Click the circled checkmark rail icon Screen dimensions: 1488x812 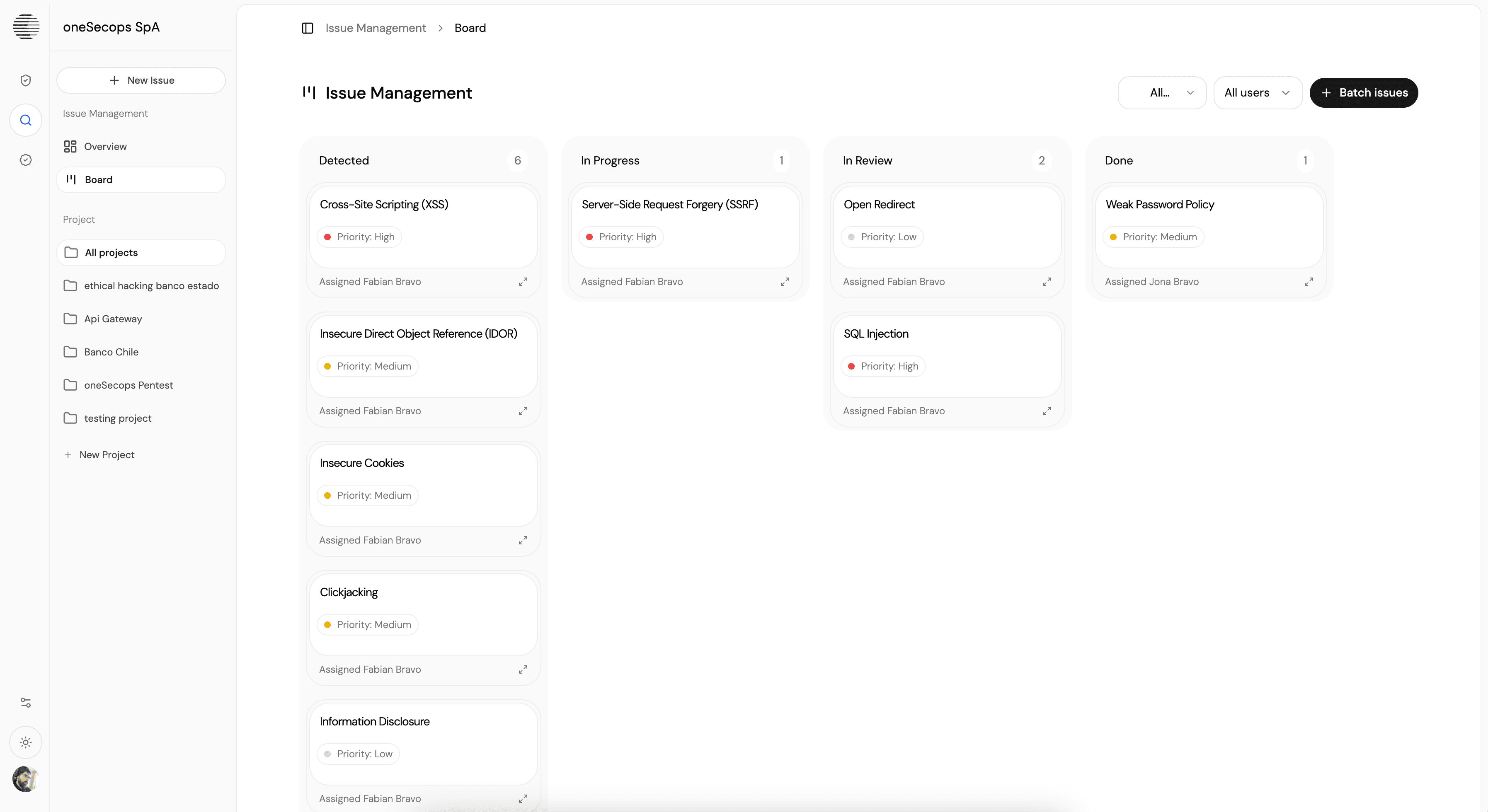(x=25, y=160)
